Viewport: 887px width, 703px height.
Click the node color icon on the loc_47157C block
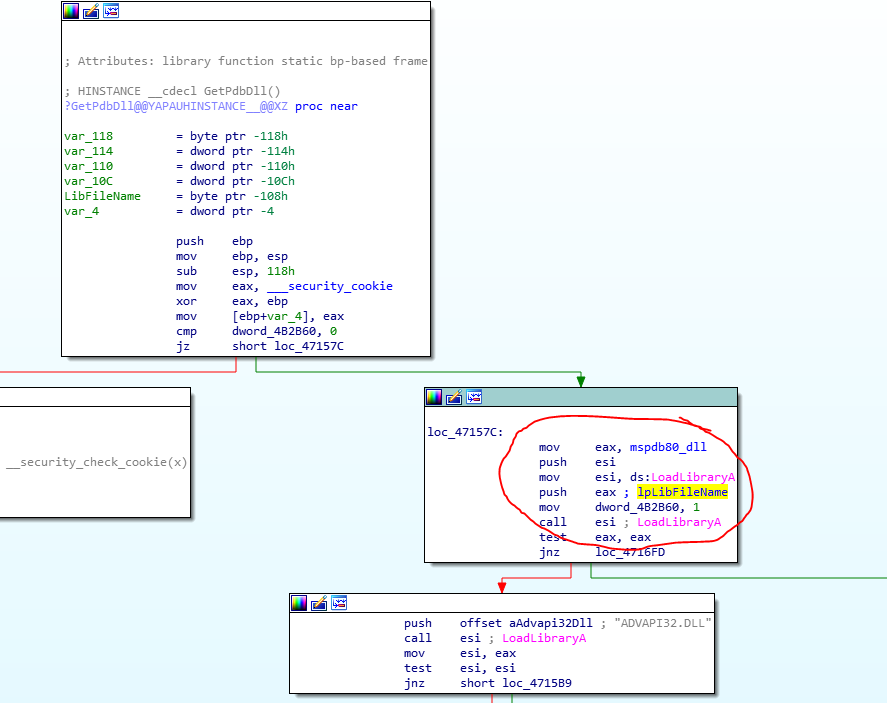[x=434, y=396]
